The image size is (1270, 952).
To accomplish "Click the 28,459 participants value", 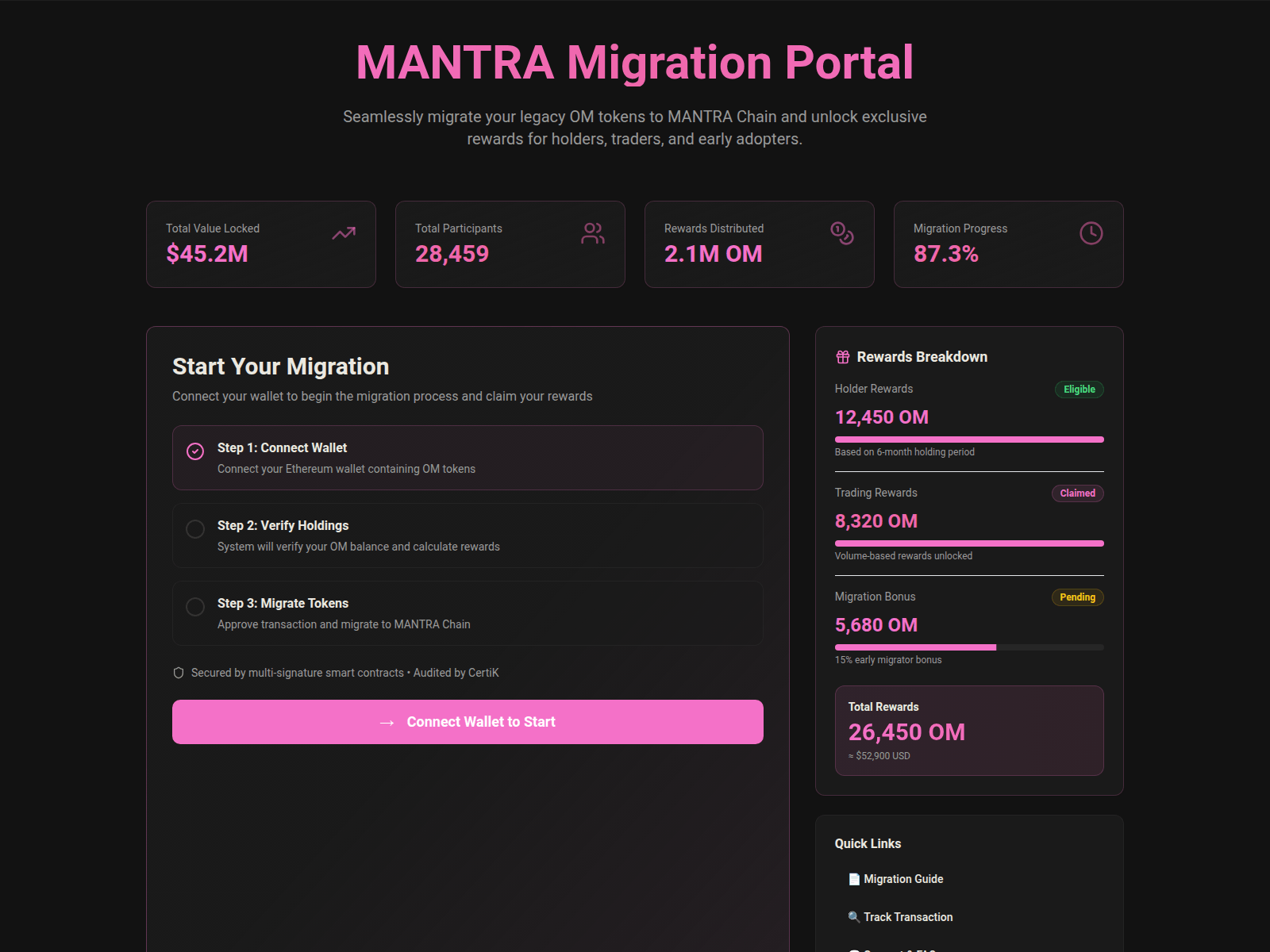I will click(452, 254).
